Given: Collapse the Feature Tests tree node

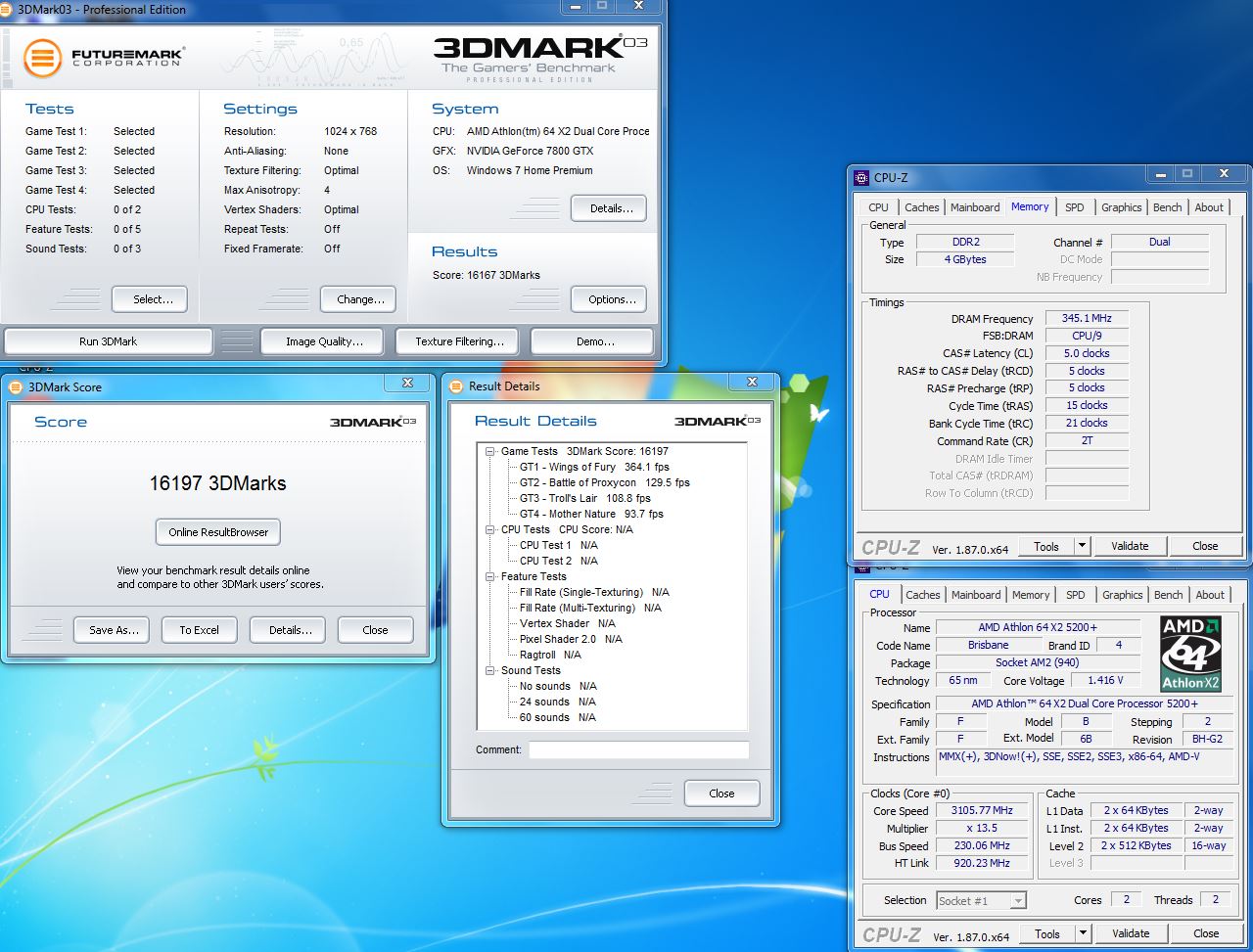Looking at the screenshot, I should click(x=490, y=576).
